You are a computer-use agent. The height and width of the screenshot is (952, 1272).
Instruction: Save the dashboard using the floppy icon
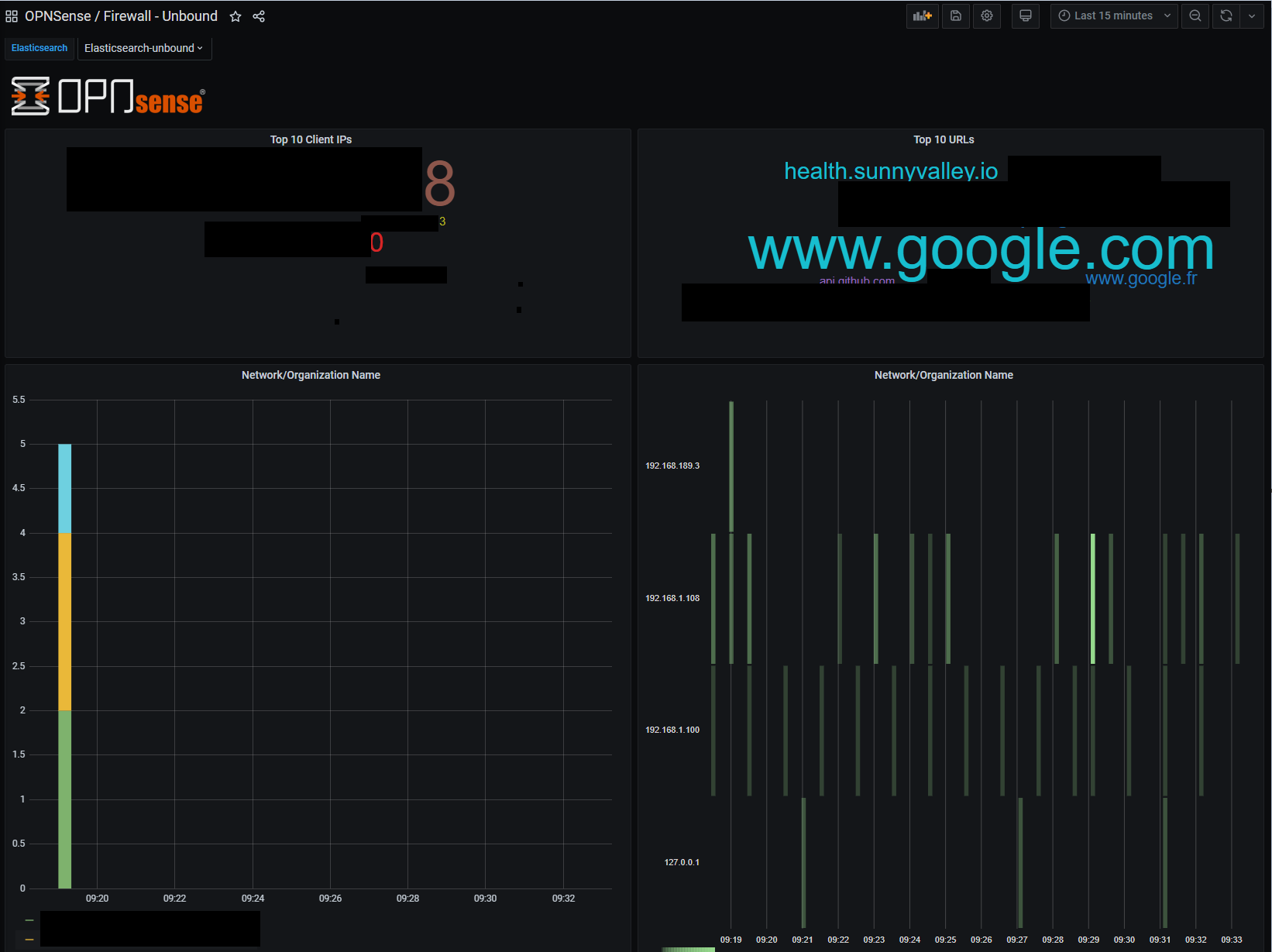956,15
